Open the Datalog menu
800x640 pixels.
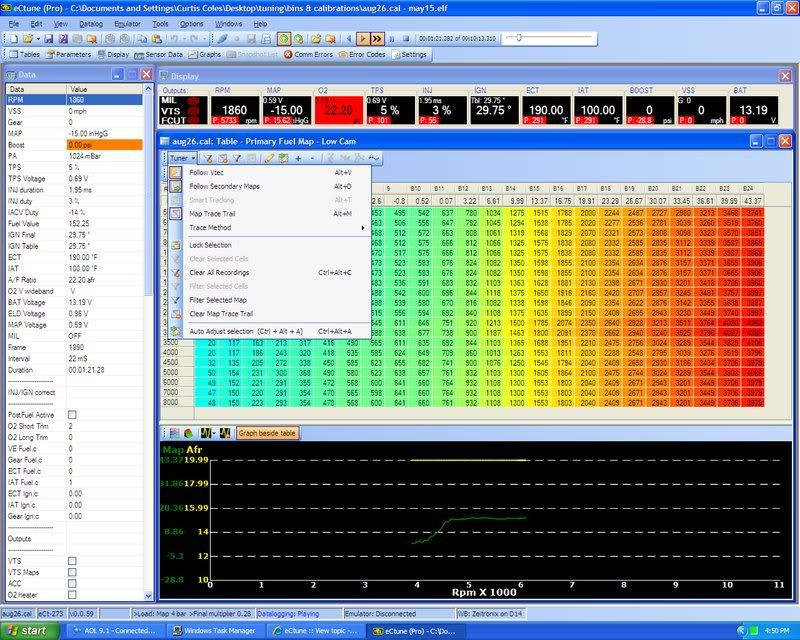[91, 24]
